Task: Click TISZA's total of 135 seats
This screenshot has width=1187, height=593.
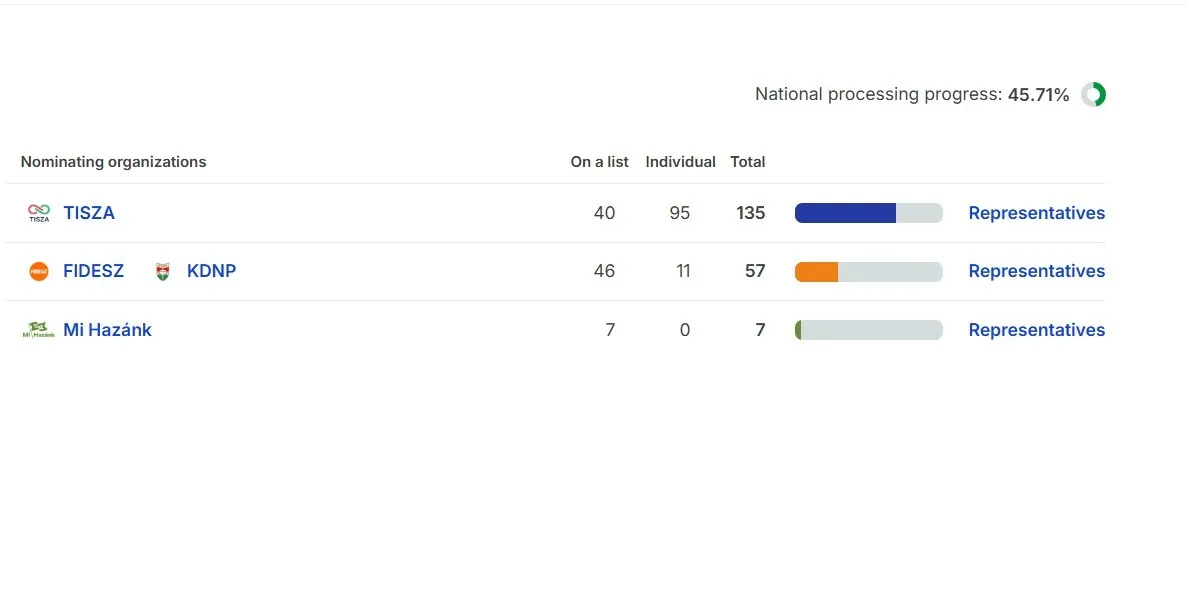Action: pyautogui.click(x=750, y=213)
